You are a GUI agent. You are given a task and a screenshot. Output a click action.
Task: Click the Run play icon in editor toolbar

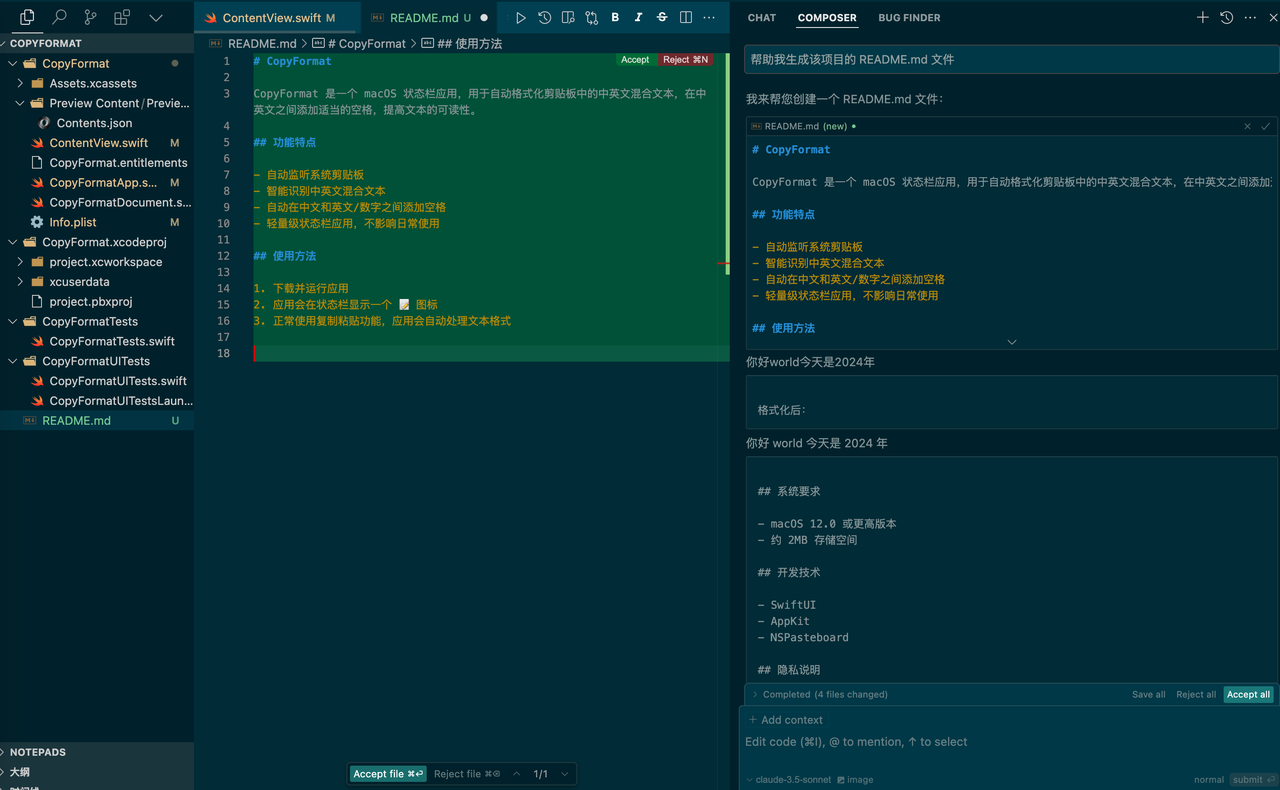click(520, 18)
